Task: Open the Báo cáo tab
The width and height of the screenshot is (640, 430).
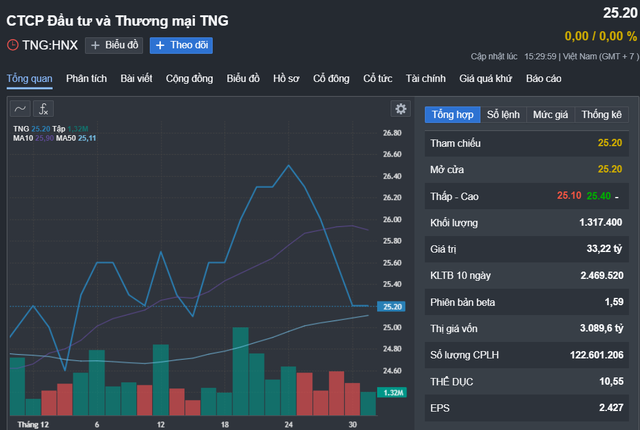Action: [x=543, y=78]
